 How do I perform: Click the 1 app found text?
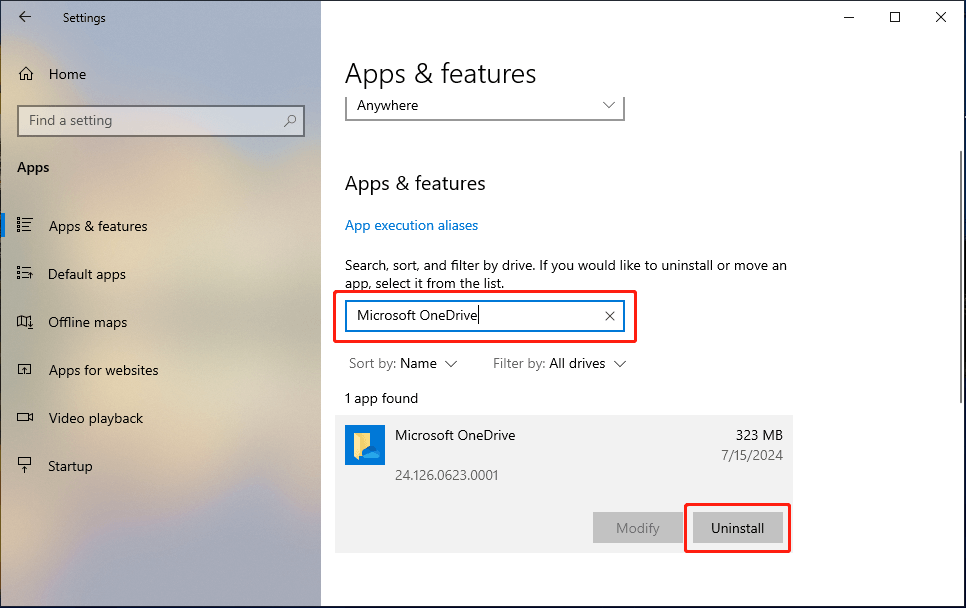click(x=381, y=399)
